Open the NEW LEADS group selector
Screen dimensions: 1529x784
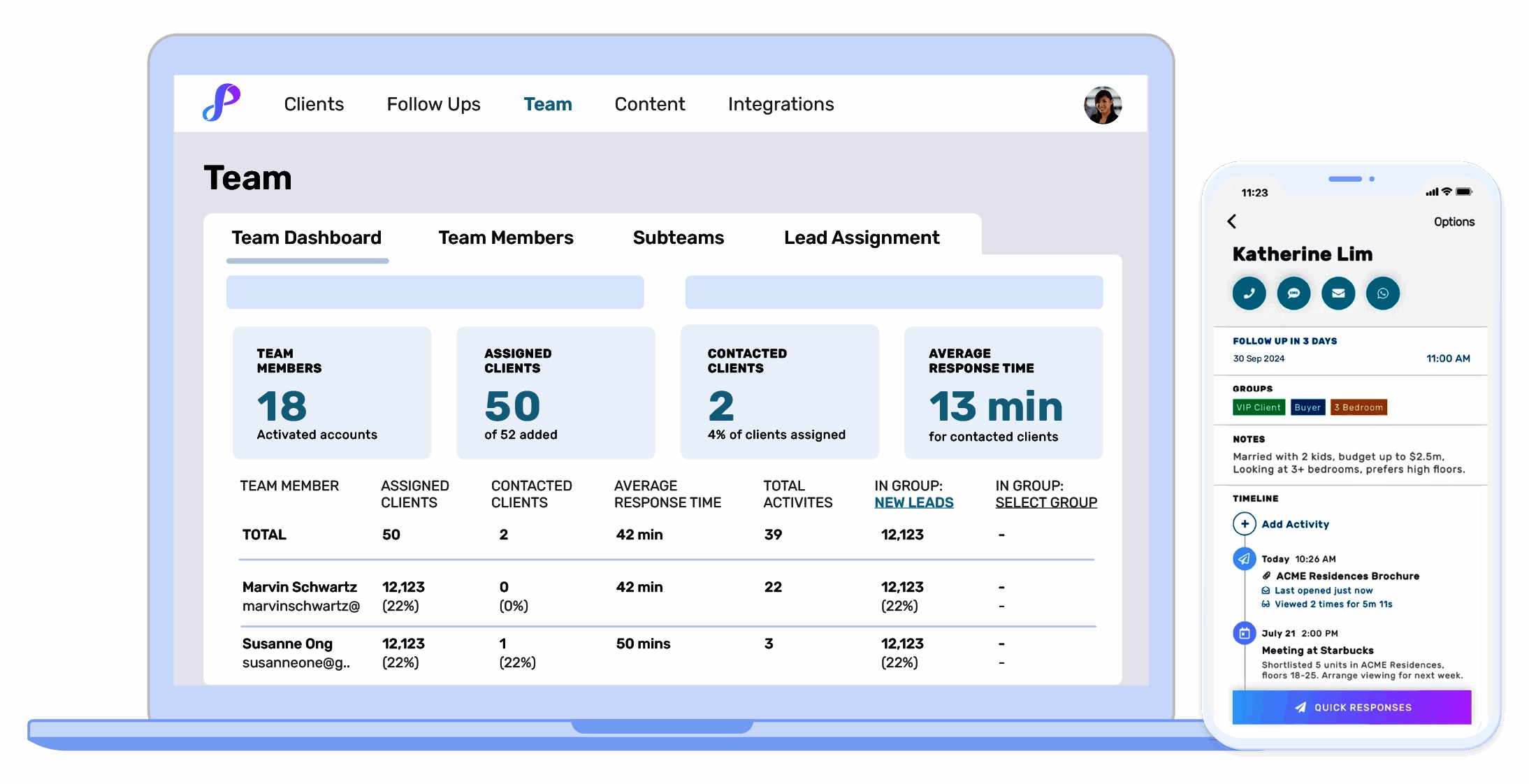(914, 502)
